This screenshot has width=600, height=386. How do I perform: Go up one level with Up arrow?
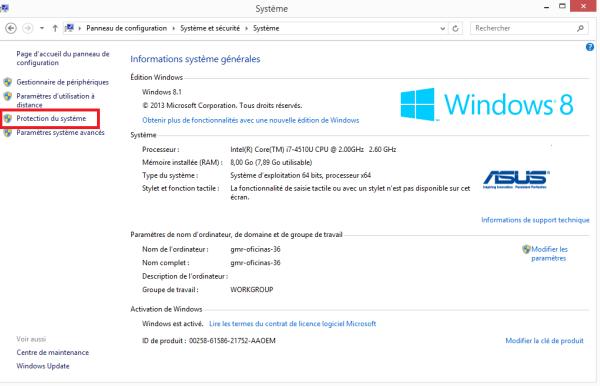(55, 28)
